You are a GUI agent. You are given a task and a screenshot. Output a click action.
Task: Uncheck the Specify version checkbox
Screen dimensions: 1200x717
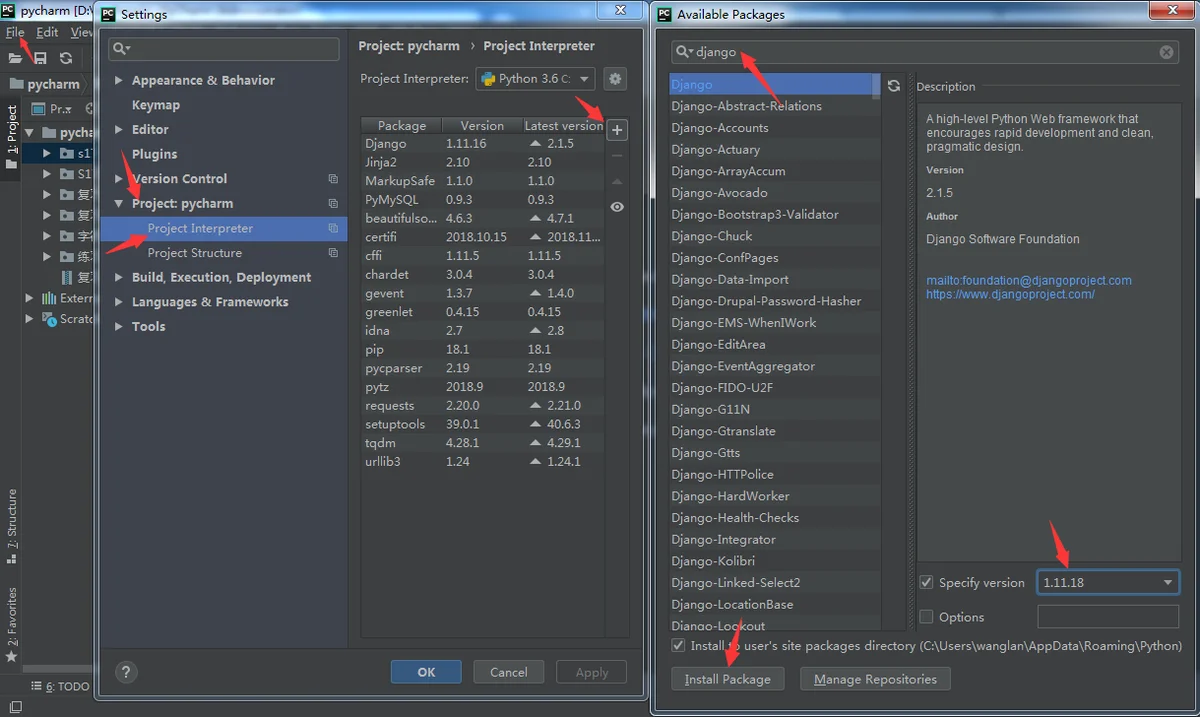click(x=926, y=583)
